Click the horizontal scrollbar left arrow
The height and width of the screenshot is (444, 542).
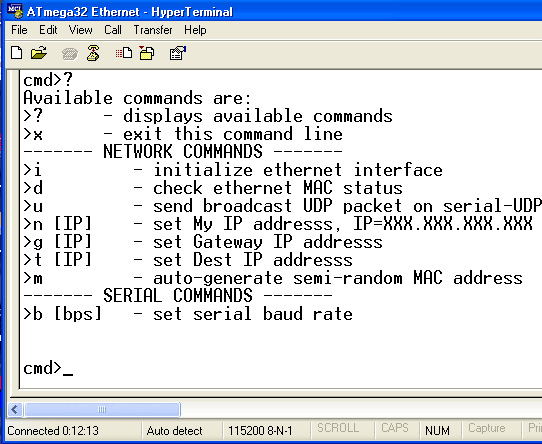coord(15,410)
